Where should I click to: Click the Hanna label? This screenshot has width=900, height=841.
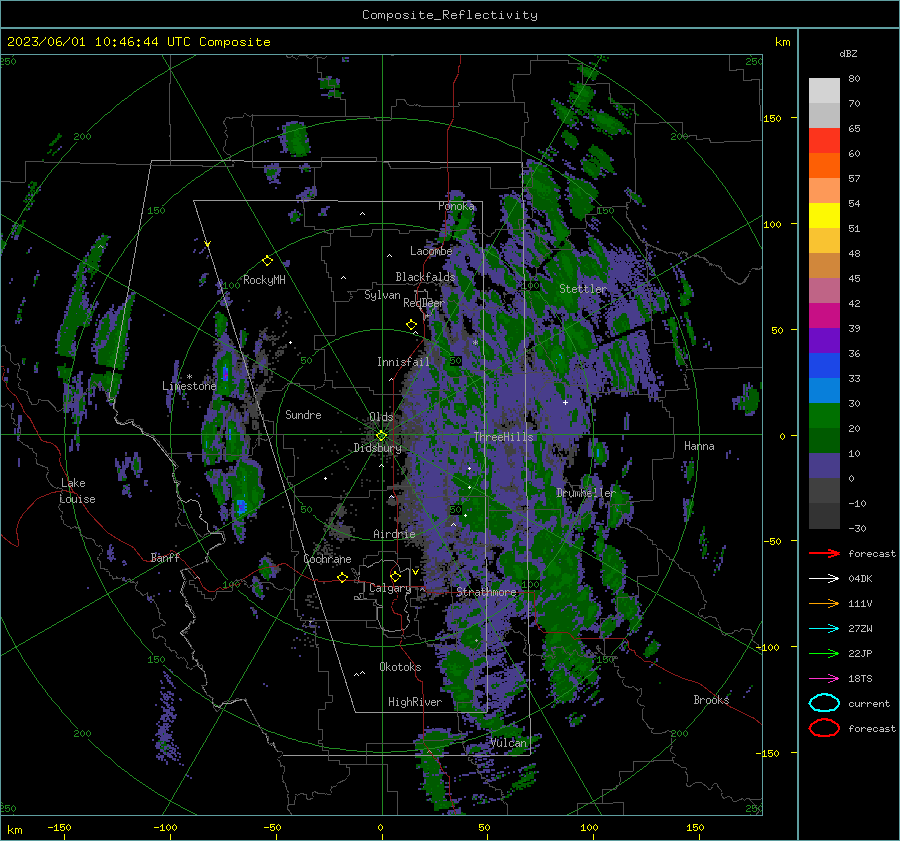tap(699, 445)
